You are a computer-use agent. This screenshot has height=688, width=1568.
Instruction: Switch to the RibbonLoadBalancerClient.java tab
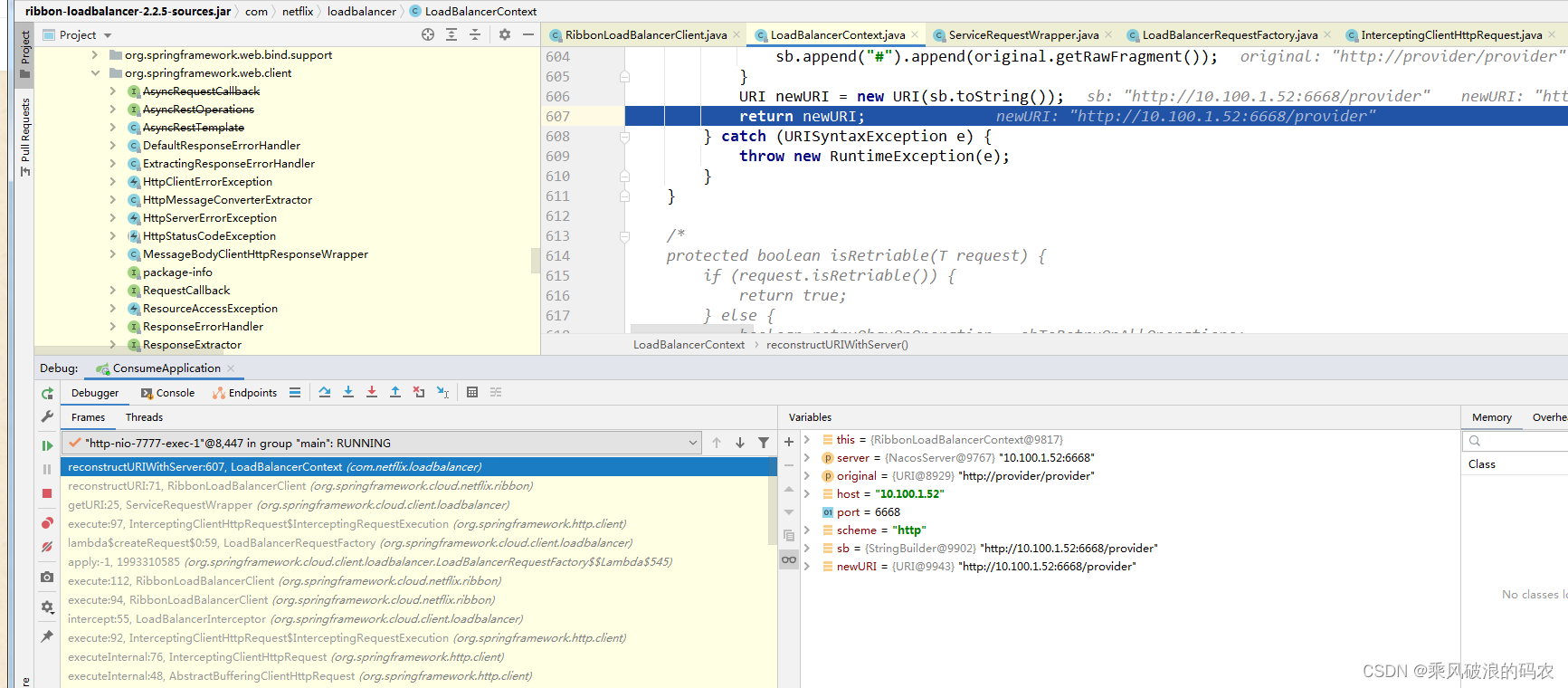pos(645,35)
